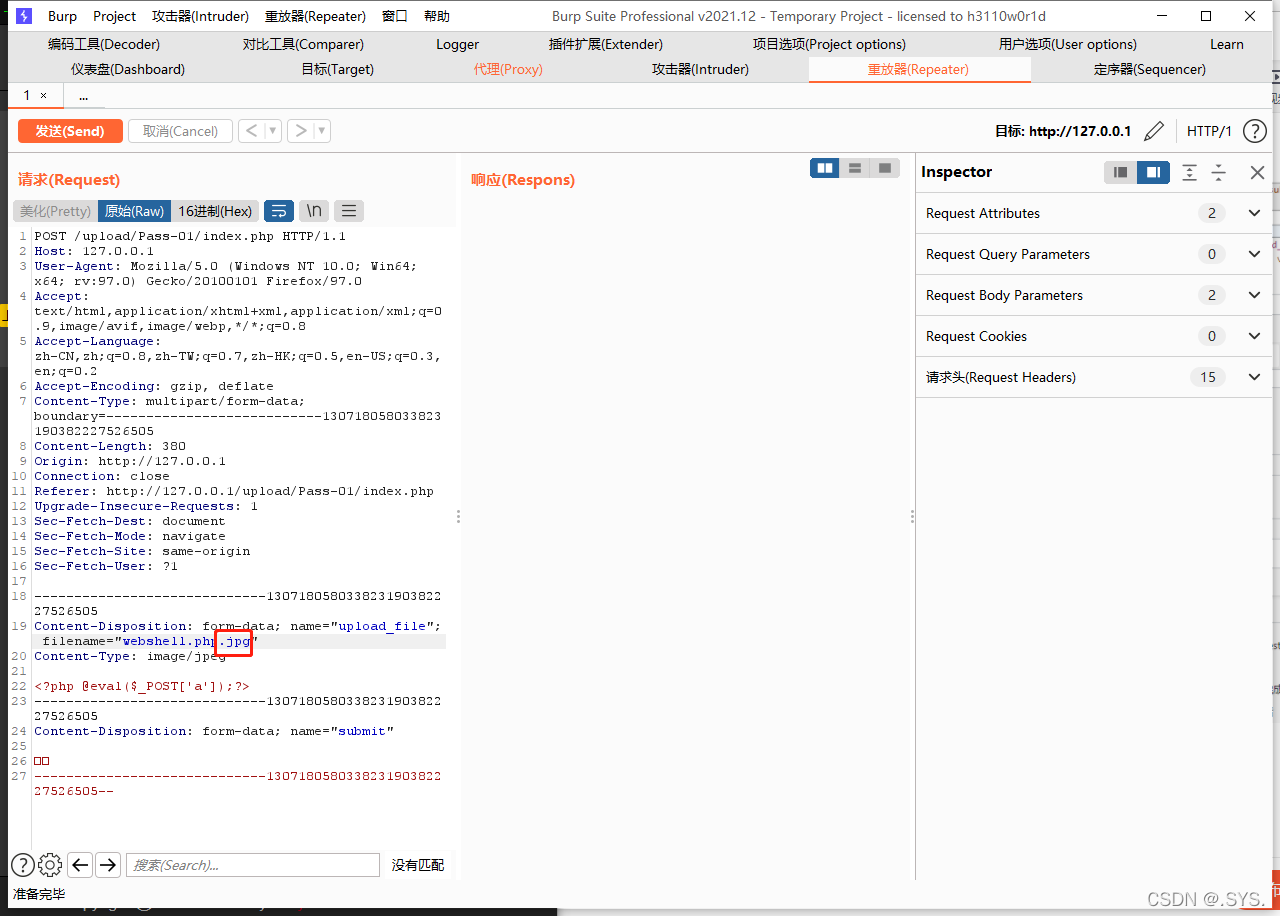This screenshot has height=916, width=1280.
Task: Select side-by-side request/response layout icon
Action: pos(825,168)
